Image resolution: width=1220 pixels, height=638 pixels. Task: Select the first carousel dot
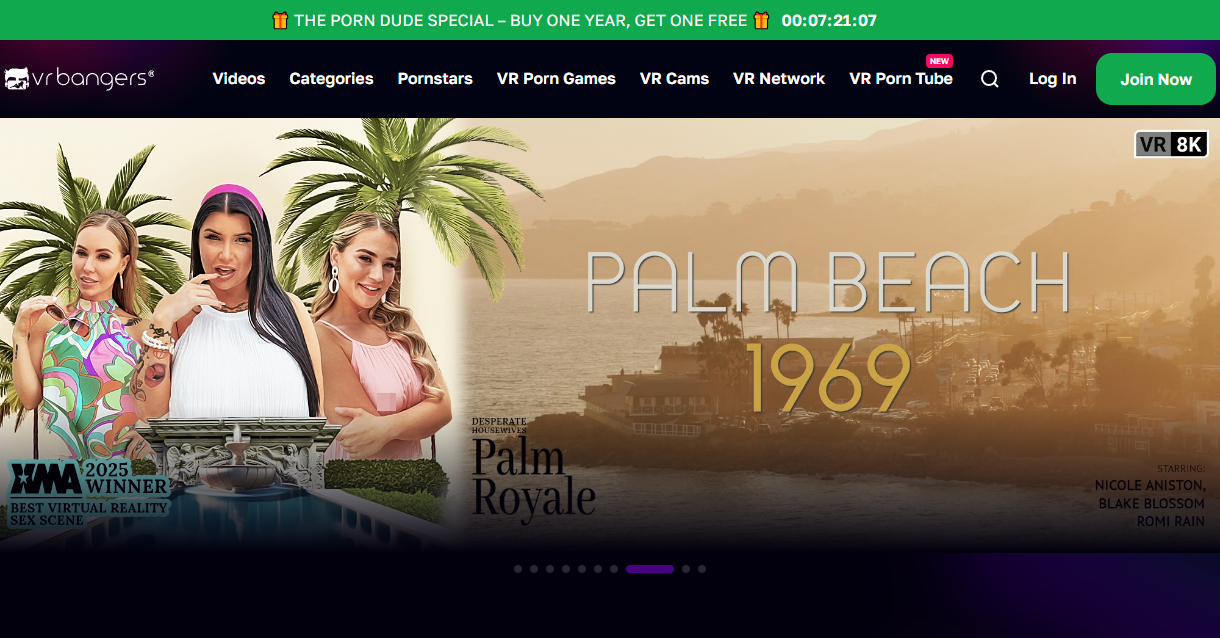tap(518, 569)
